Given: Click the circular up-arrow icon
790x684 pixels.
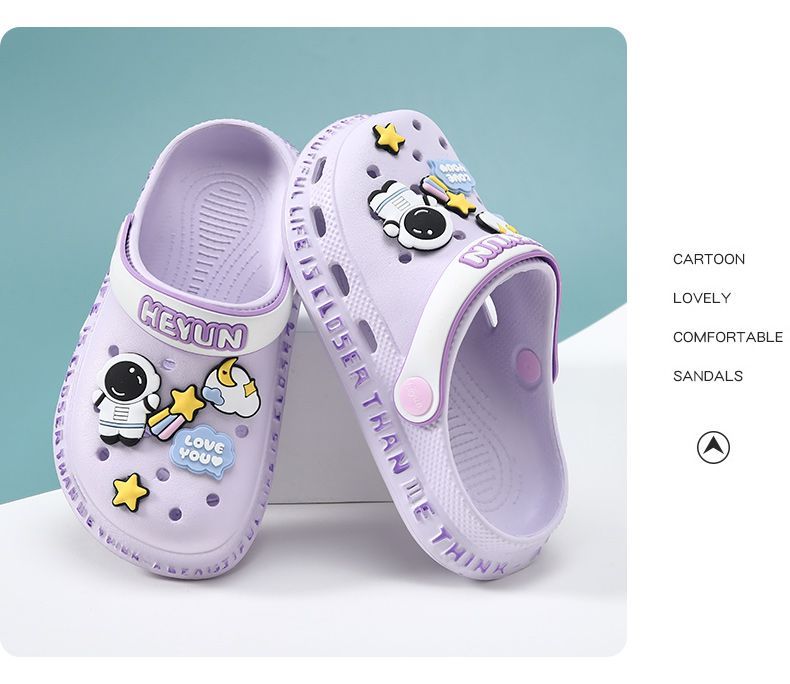Looking at the screenshot, I should click(x=713, y=447).
